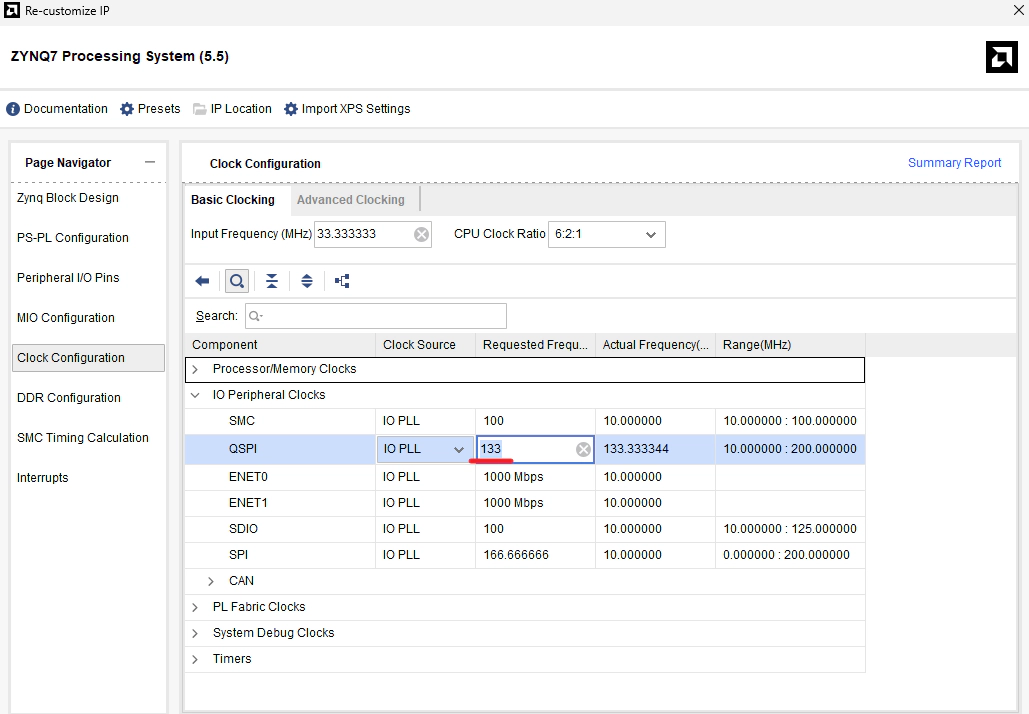Click the Expand All toolbar icon
Image resolution: width=1029 pixels, height=714 pixels.
(x=307, y=281)
